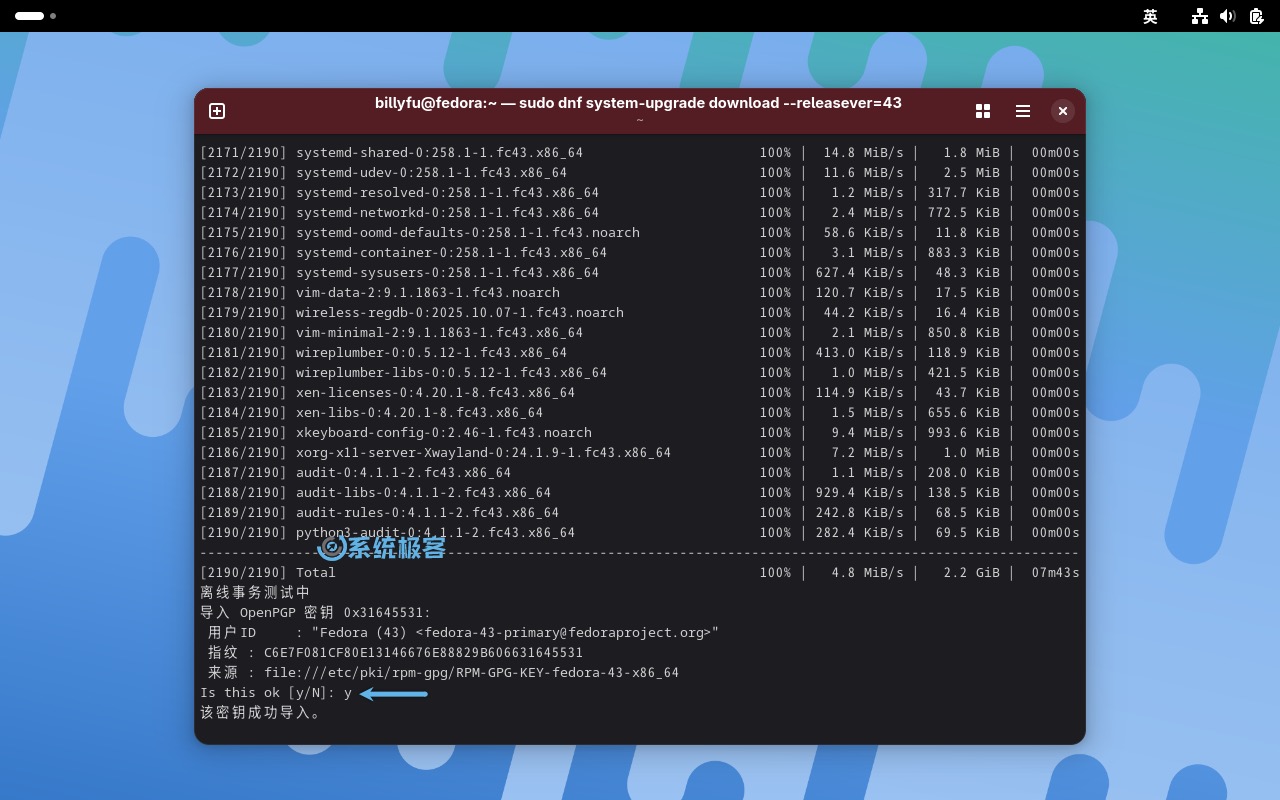The image size is (1280, 800).
Task: Open the terminal hamburger menu
Action: pyautogui.click(x=1022, y=111)
